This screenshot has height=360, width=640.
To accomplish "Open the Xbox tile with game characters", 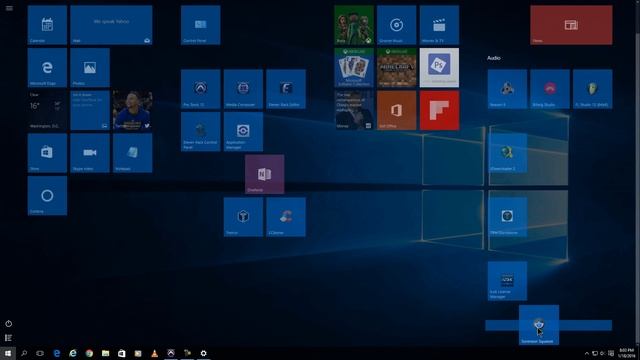I will coord(354,25).
